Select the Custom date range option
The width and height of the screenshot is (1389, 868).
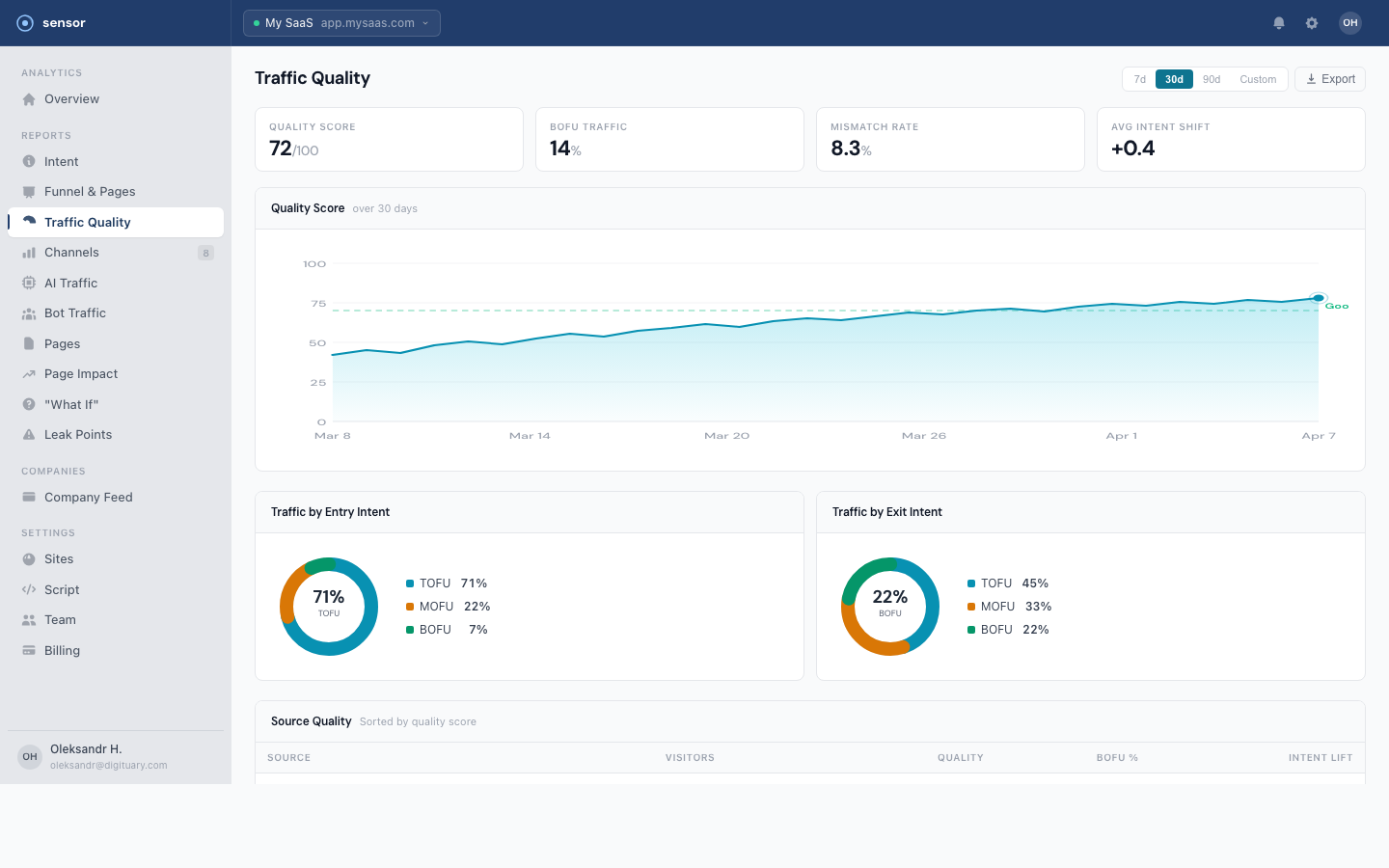[x=1258, y=79]
